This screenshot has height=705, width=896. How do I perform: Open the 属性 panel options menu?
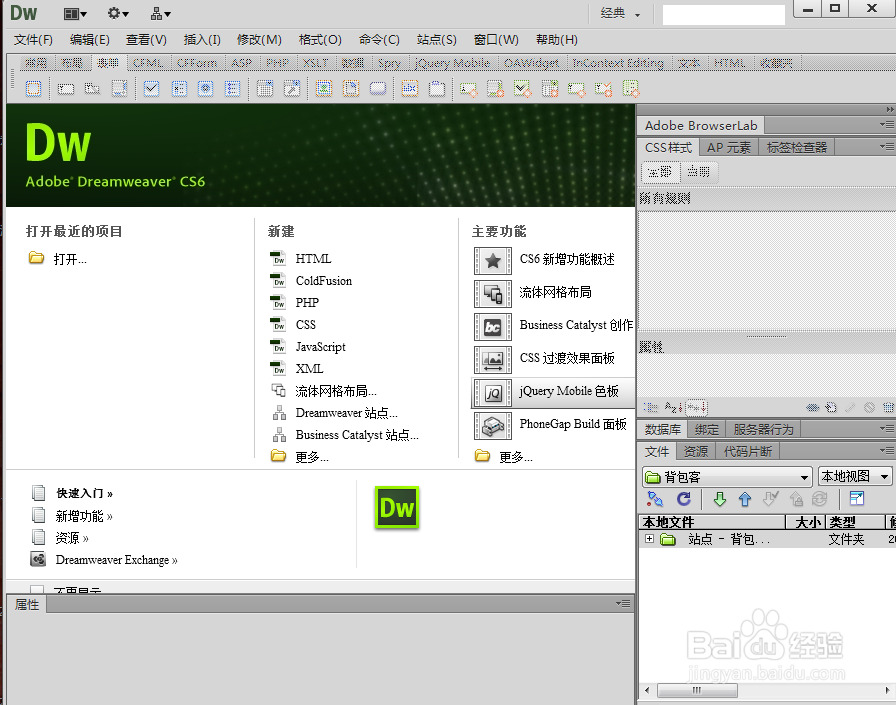pos(623,603)
